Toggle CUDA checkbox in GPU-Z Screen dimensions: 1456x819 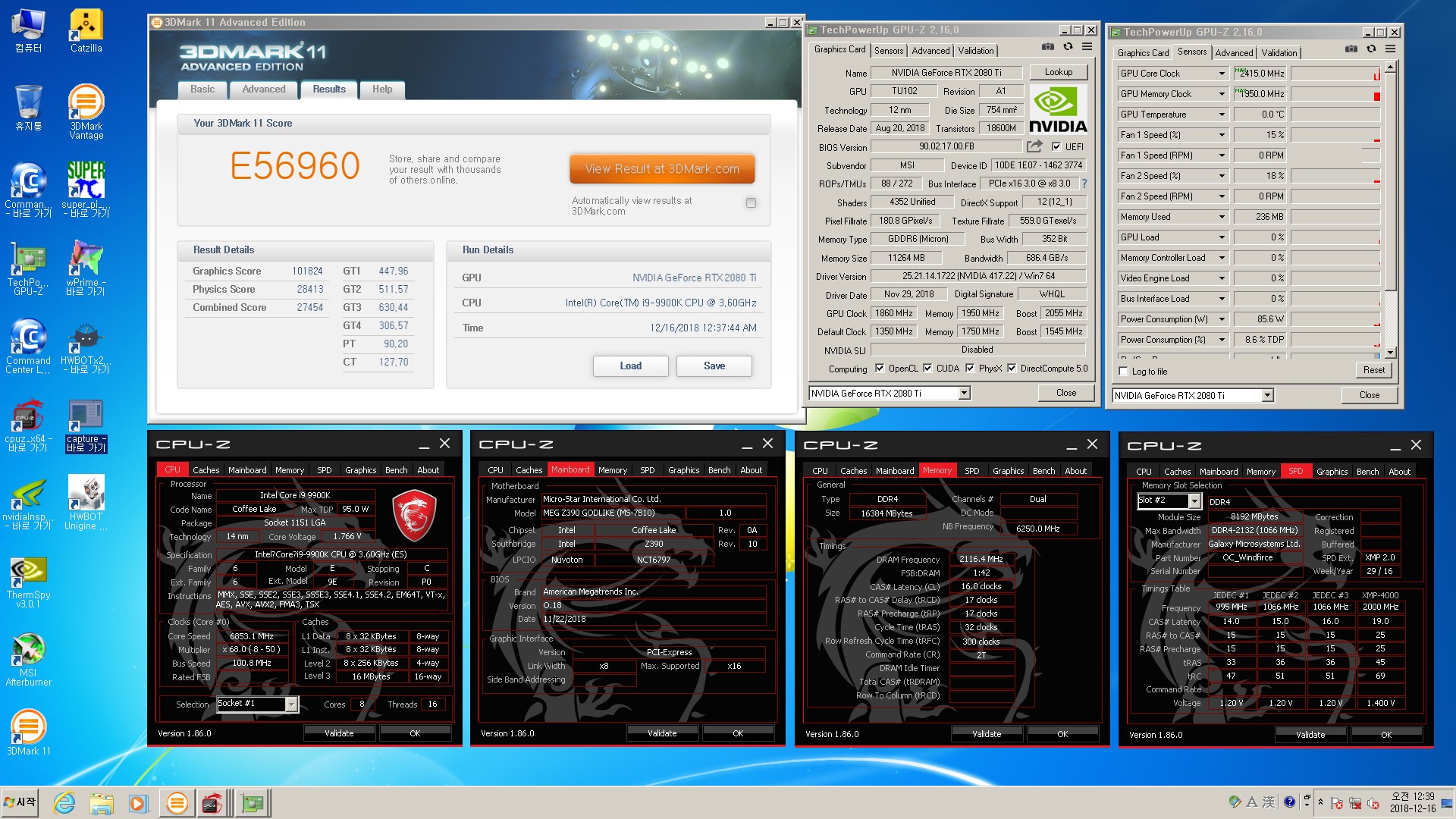pyautogui.click(x=927, y=369)
